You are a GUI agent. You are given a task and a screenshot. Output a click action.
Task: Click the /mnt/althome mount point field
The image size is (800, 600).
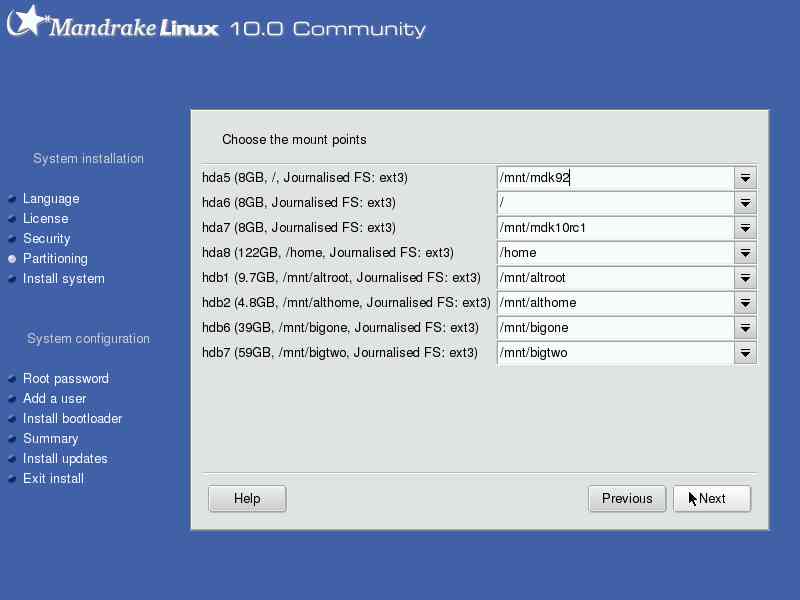tap(615, 303)
